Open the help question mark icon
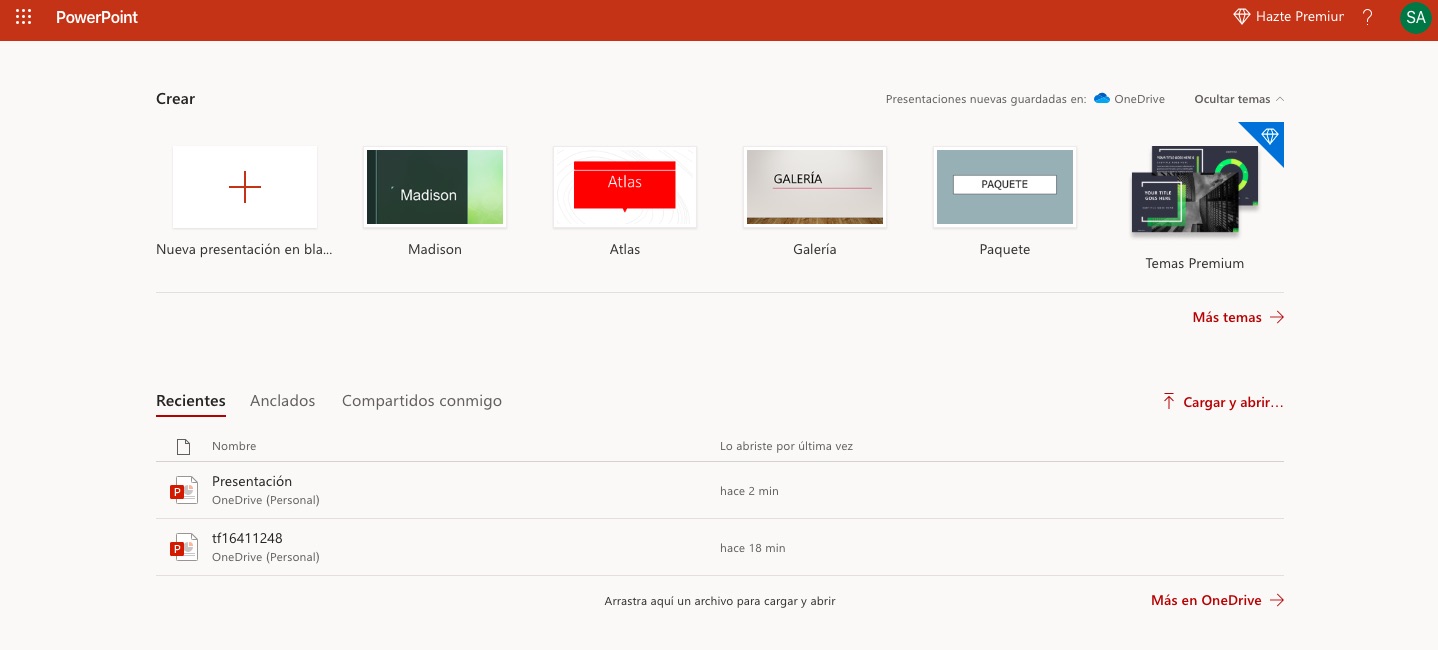1438x650 pixels. pos(1368,17)
